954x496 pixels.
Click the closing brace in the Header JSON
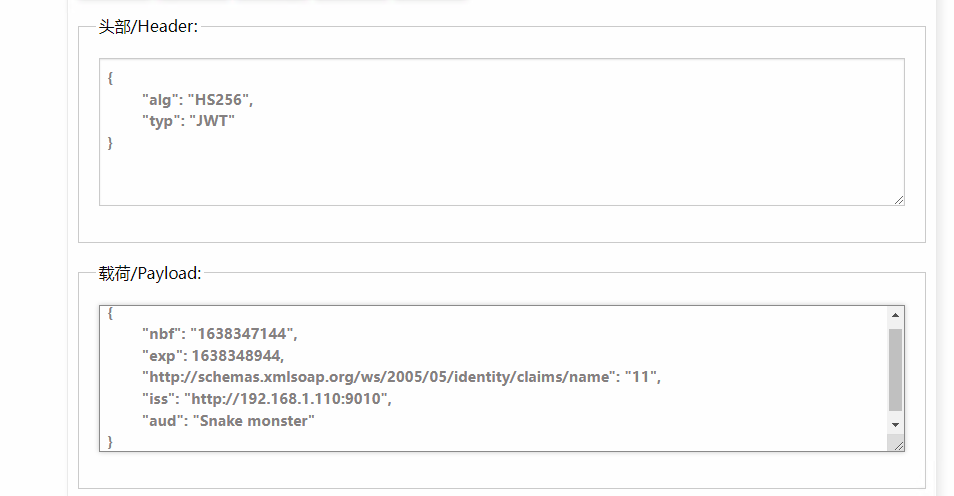click(110, 143)
